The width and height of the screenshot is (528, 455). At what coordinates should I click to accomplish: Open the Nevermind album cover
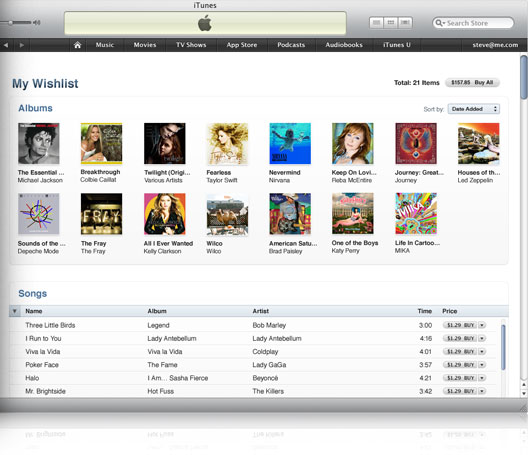[x=290, y=143]
